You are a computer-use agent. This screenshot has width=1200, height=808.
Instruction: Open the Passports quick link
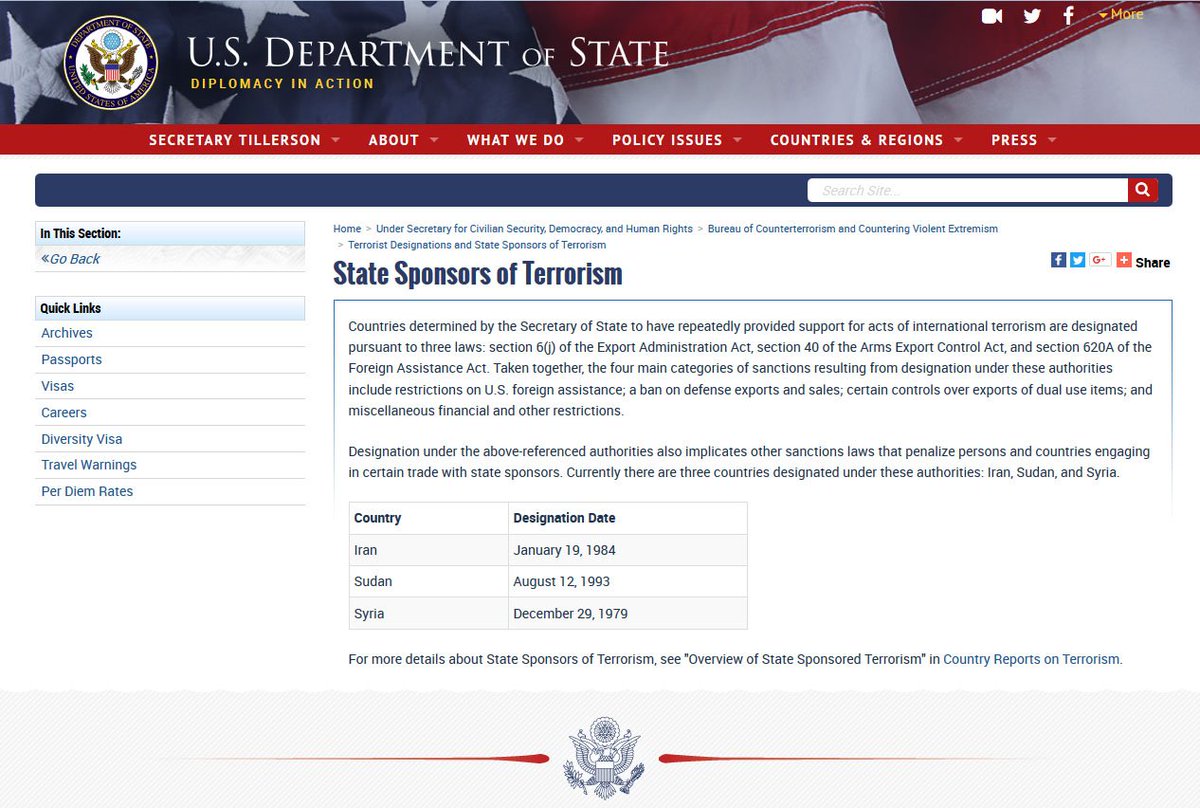coord(71,359)
